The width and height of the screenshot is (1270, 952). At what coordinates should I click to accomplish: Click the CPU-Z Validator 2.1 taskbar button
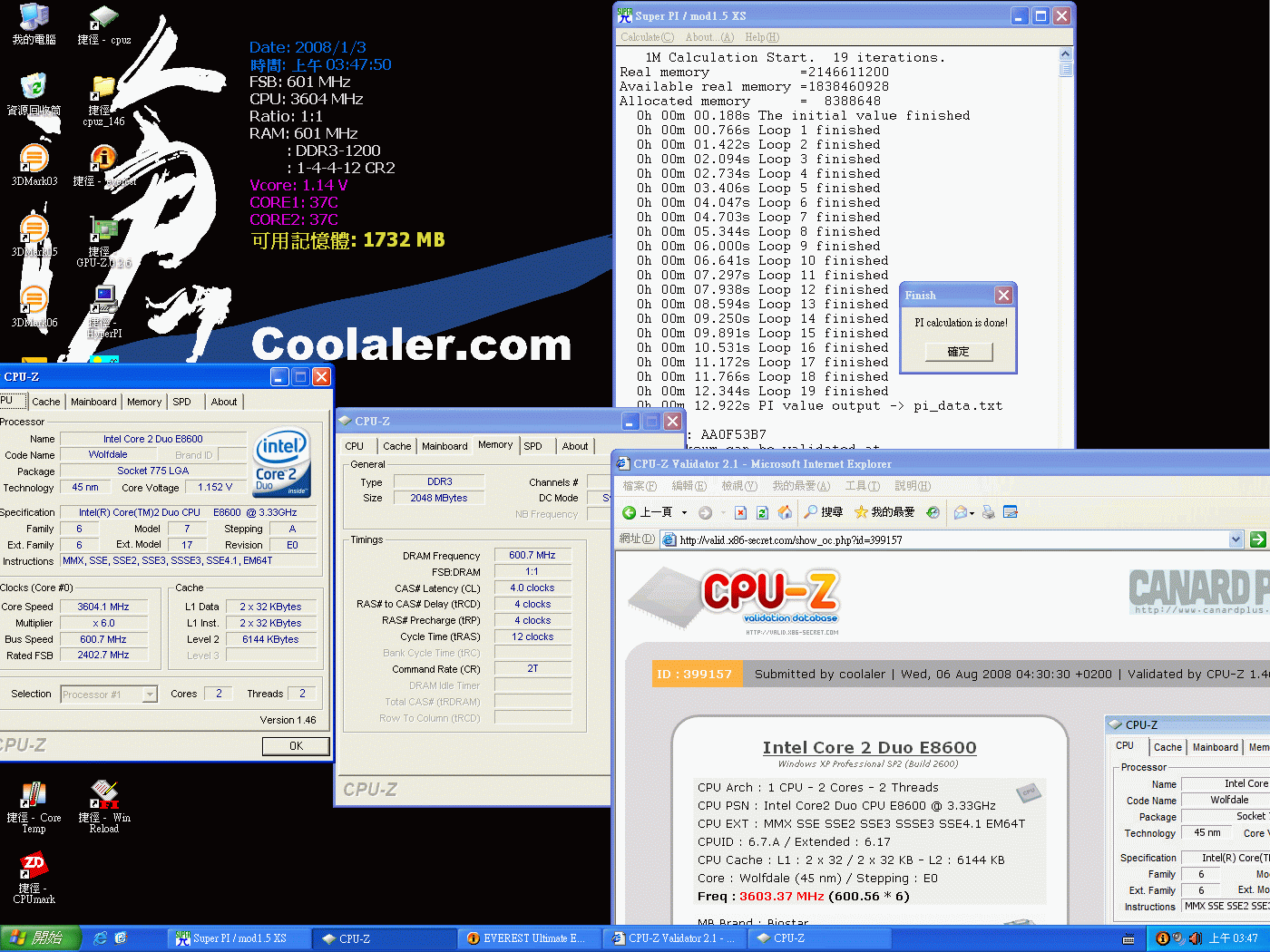[x=675, y=938]
